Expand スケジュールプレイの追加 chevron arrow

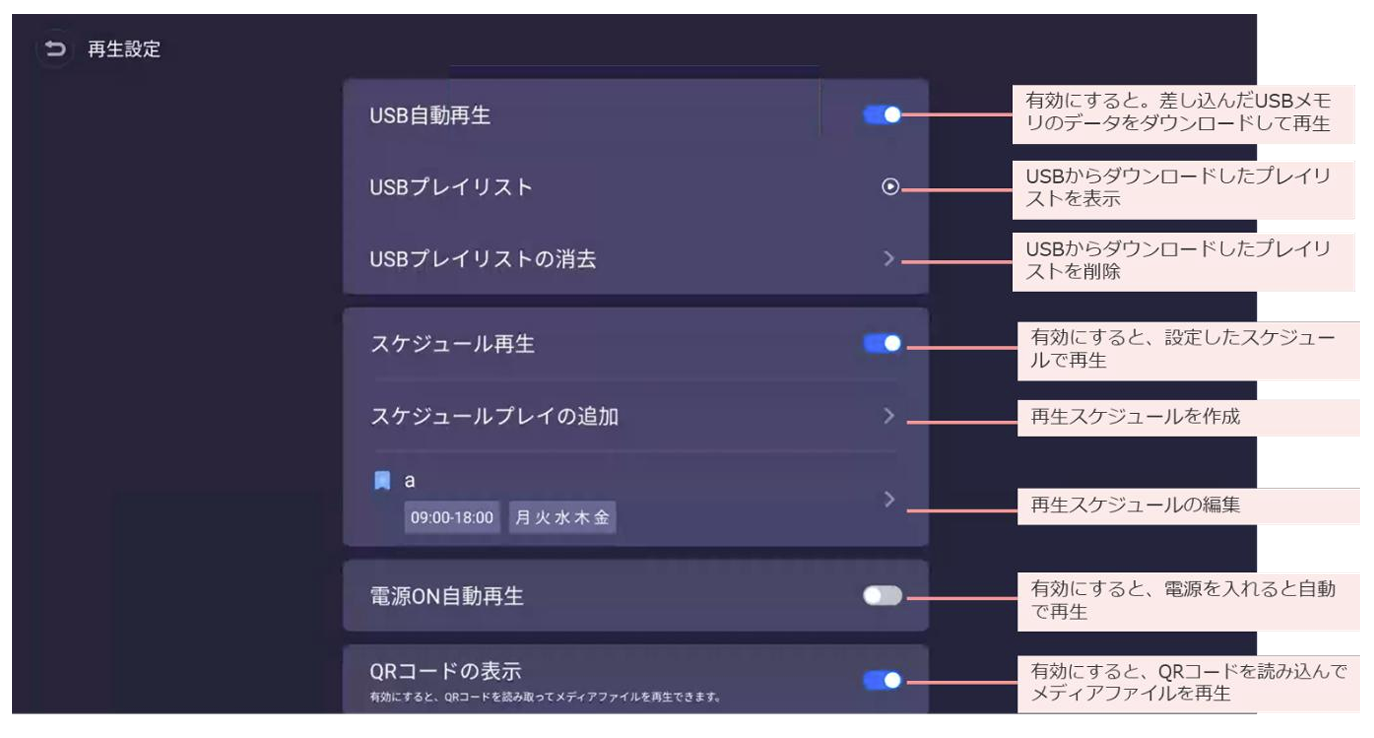[x=889, y=416]
